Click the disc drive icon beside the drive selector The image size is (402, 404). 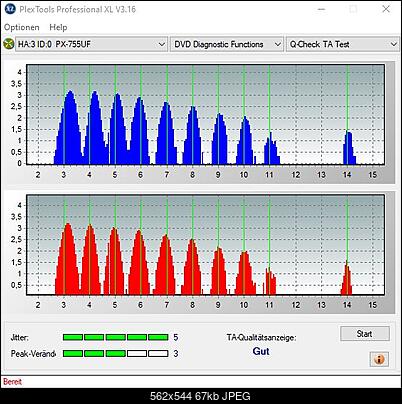8,44
